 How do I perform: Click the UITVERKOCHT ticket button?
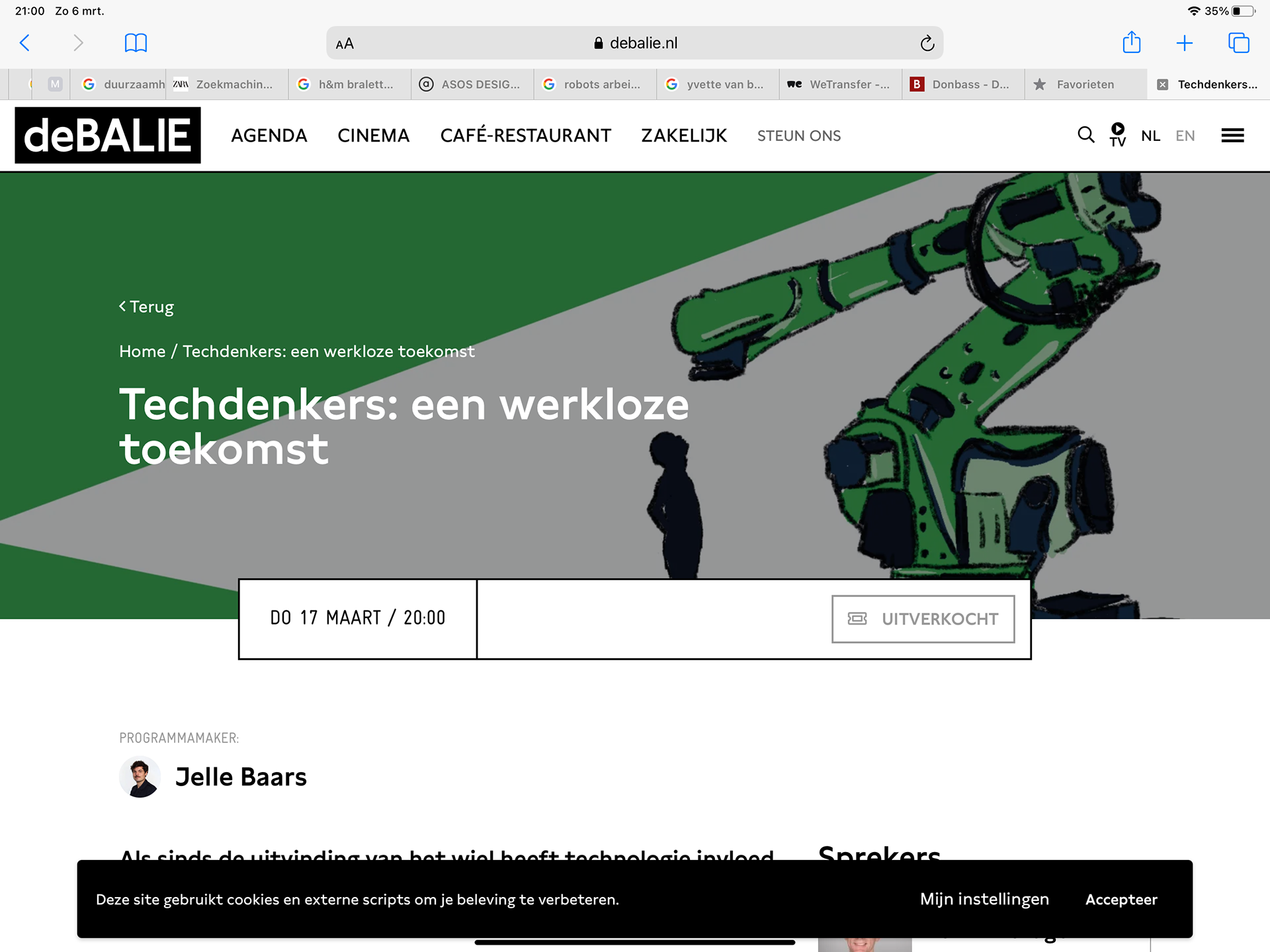(x=923, y=619)
